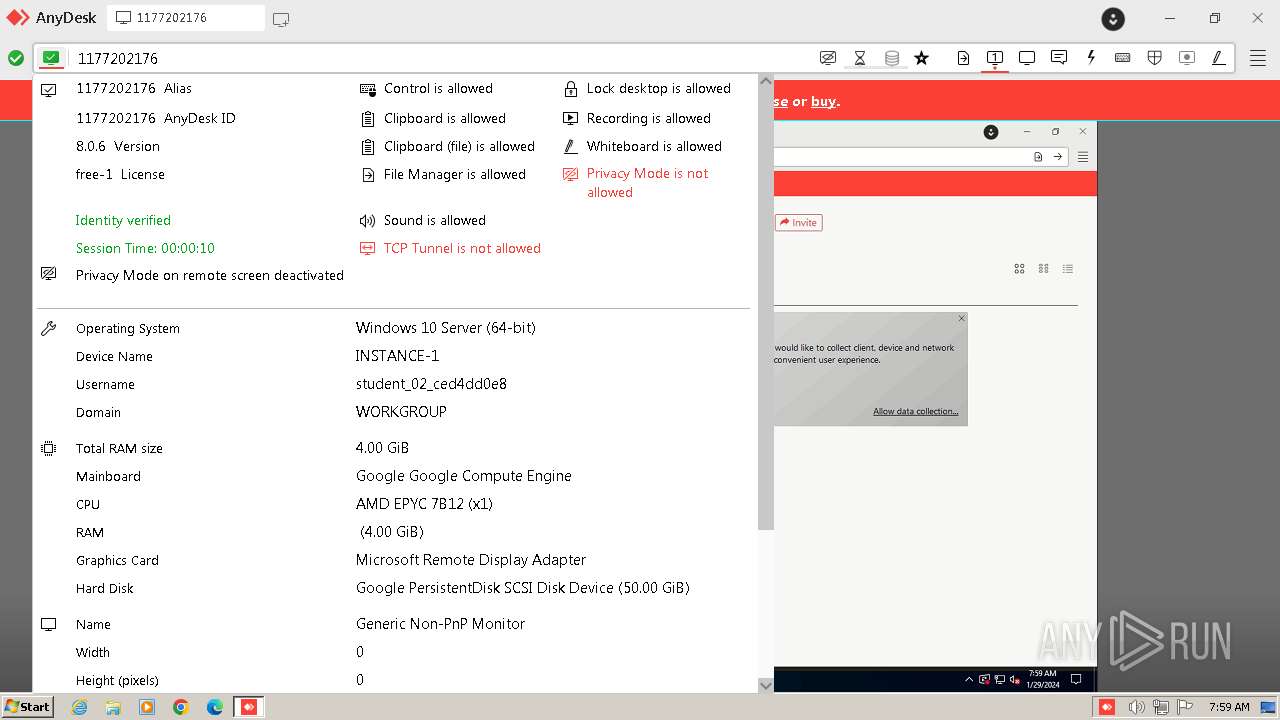
Task: Switch to list view in remote window
Action: [x=1068, y=268]
